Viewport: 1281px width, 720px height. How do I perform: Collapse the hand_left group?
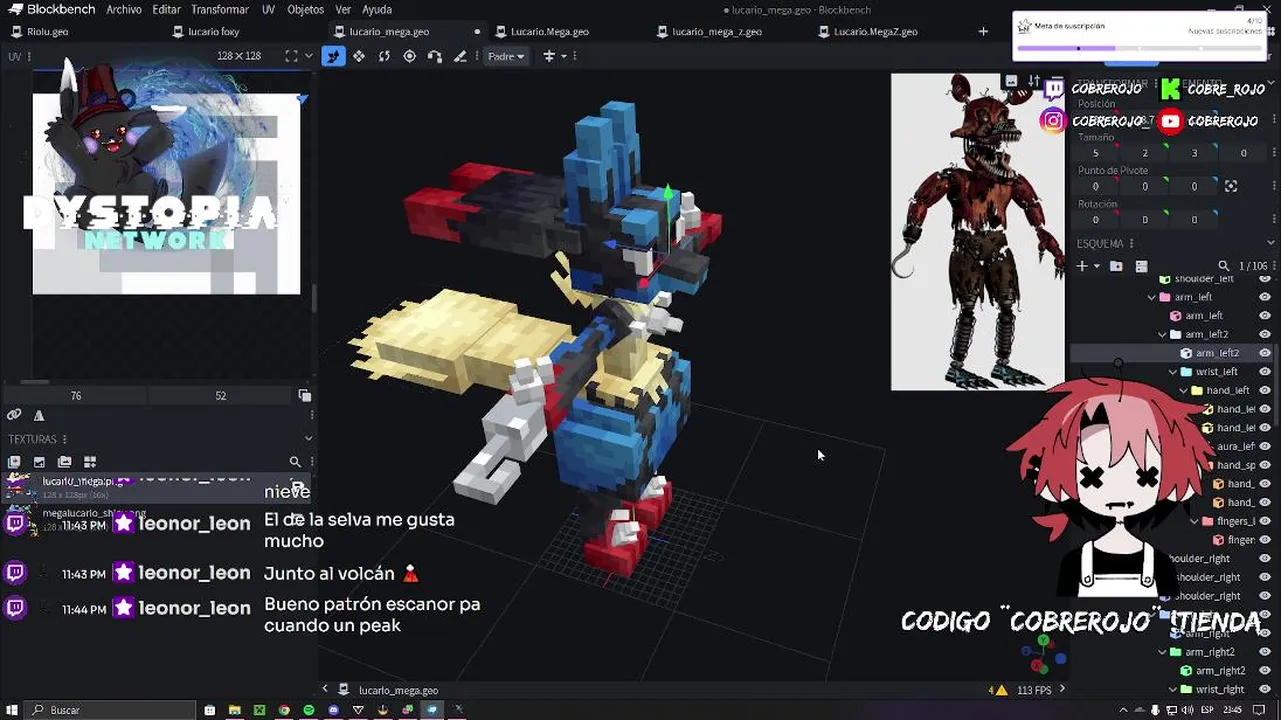1184,390
